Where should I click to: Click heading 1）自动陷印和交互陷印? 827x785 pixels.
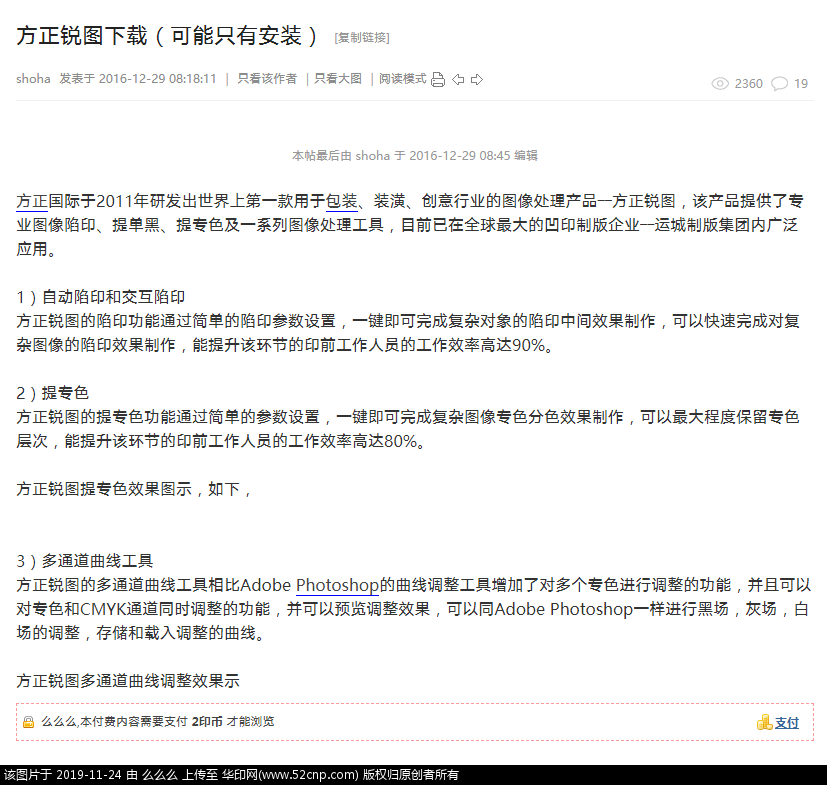click(100, 297)
